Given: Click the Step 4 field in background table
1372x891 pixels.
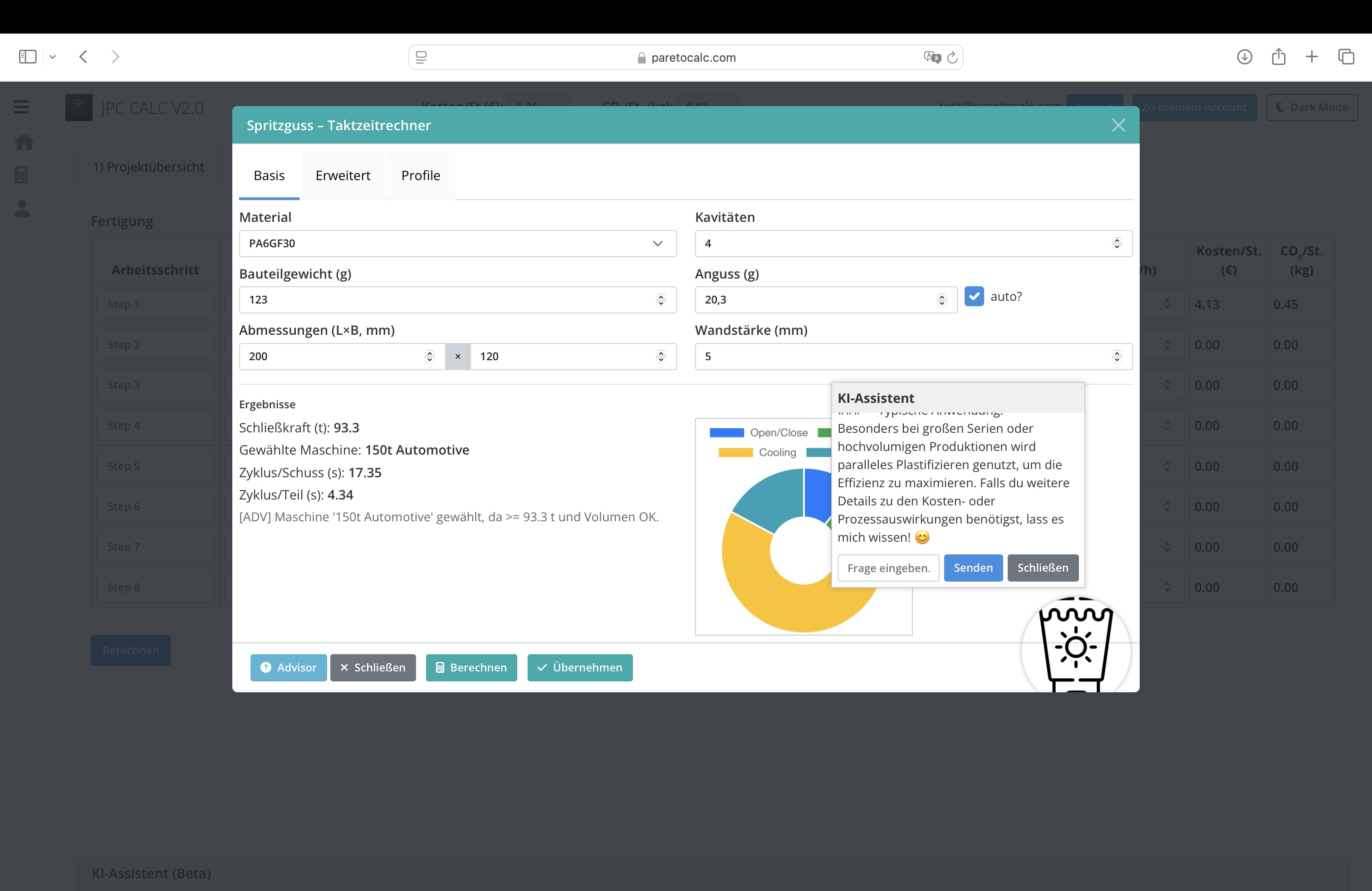Looking at the screenshot, I should [x=156, y=426].
